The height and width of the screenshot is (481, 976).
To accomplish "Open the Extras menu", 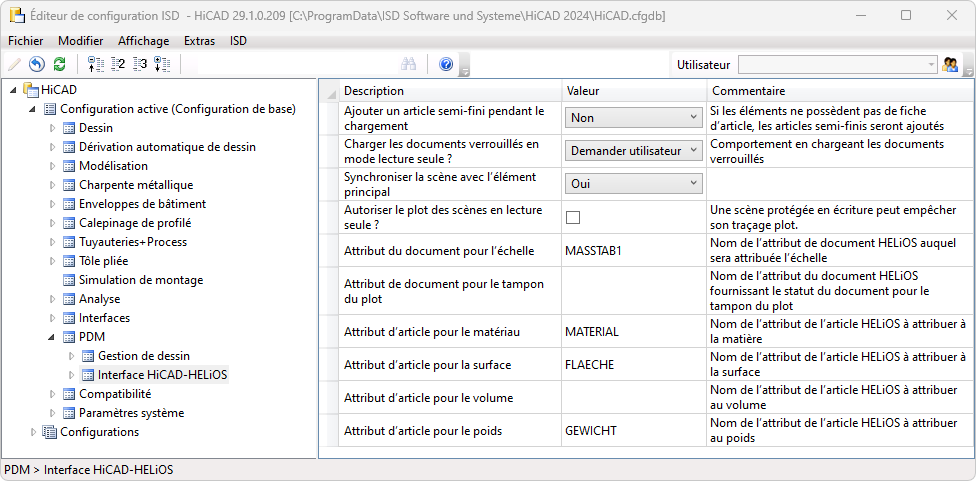I will [199, 41].
